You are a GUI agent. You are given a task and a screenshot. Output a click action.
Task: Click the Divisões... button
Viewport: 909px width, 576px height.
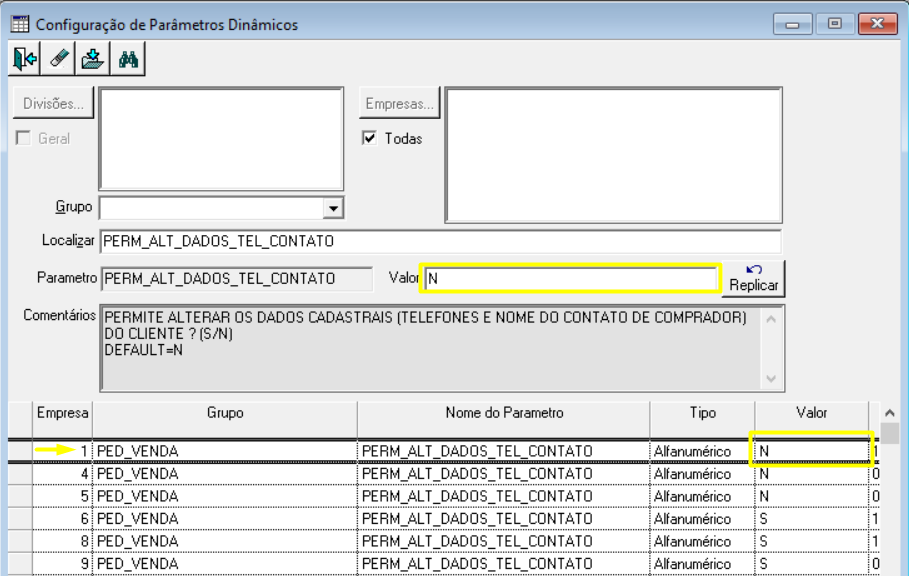pyautogui.click(x=53, y=103)
